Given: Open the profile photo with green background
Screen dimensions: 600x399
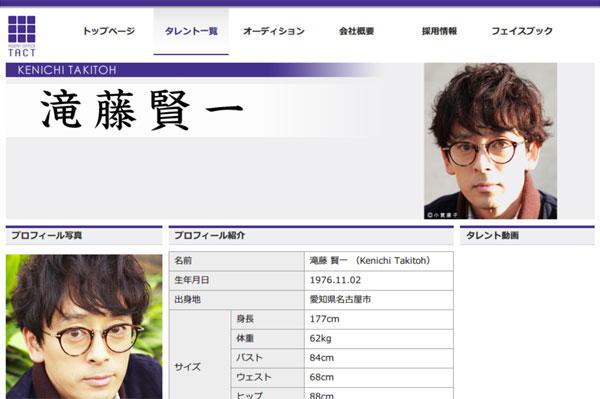Looking at the screenshot, I should coord(84,327).
